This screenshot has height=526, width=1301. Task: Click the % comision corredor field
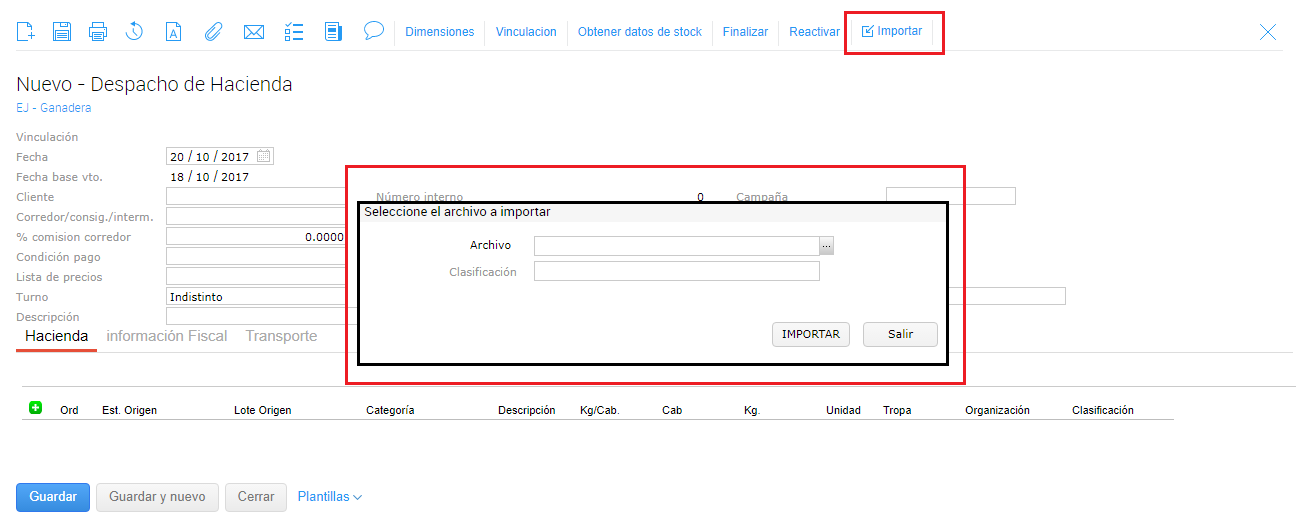click(256, 236)
